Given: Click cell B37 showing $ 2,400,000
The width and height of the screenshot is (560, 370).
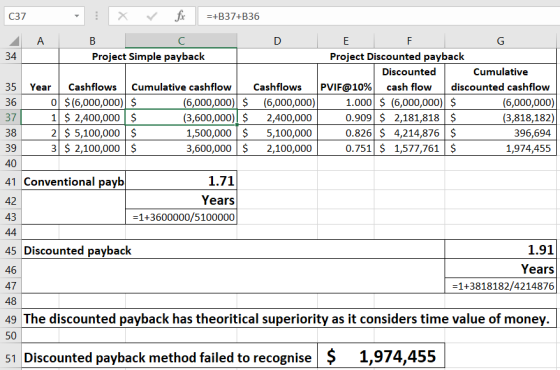Looking at the screenshot, I should click(x=92, y=118).
